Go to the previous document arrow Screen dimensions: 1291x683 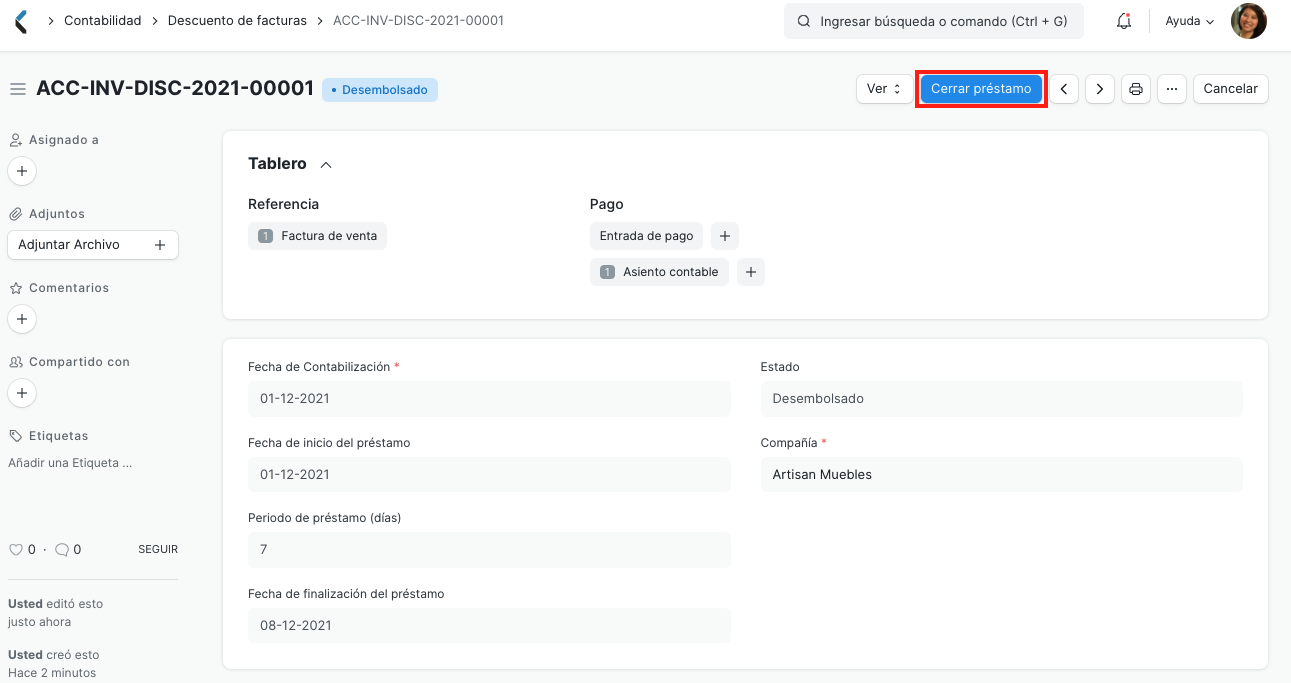(x=1064, y=89)
